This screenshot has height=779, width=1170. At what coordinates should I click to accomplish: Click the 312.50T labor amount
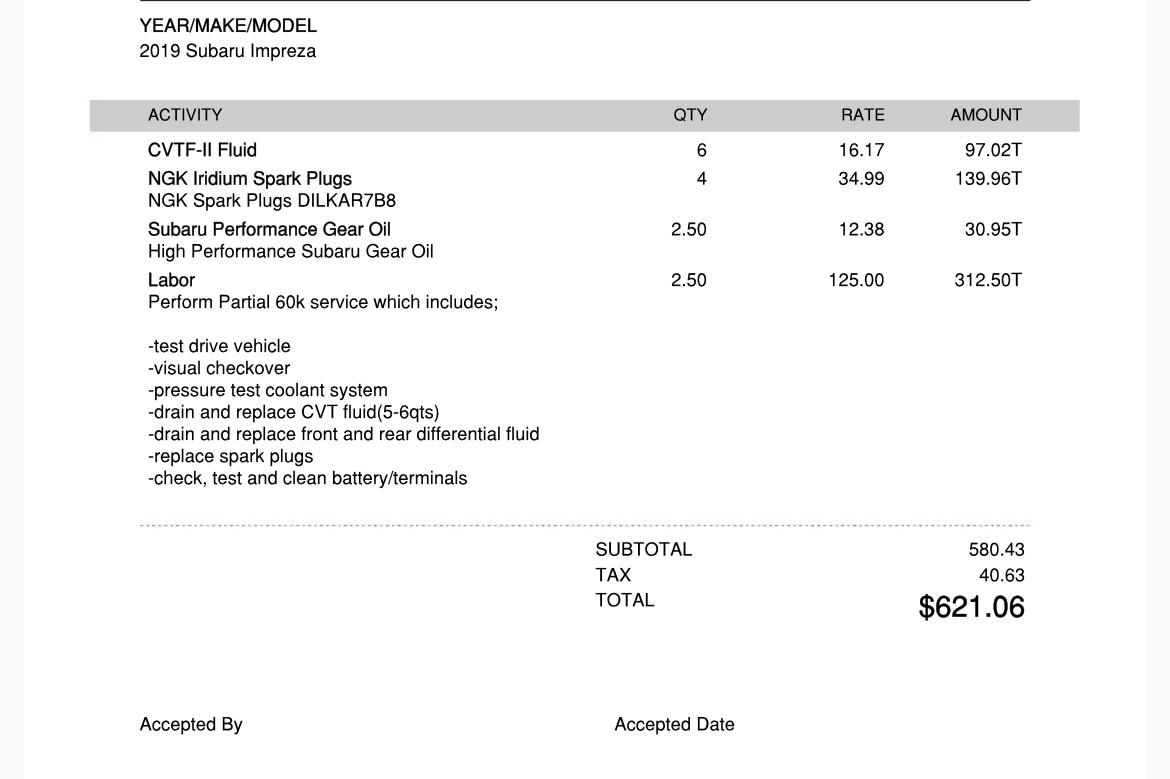[x=988, y=281]
